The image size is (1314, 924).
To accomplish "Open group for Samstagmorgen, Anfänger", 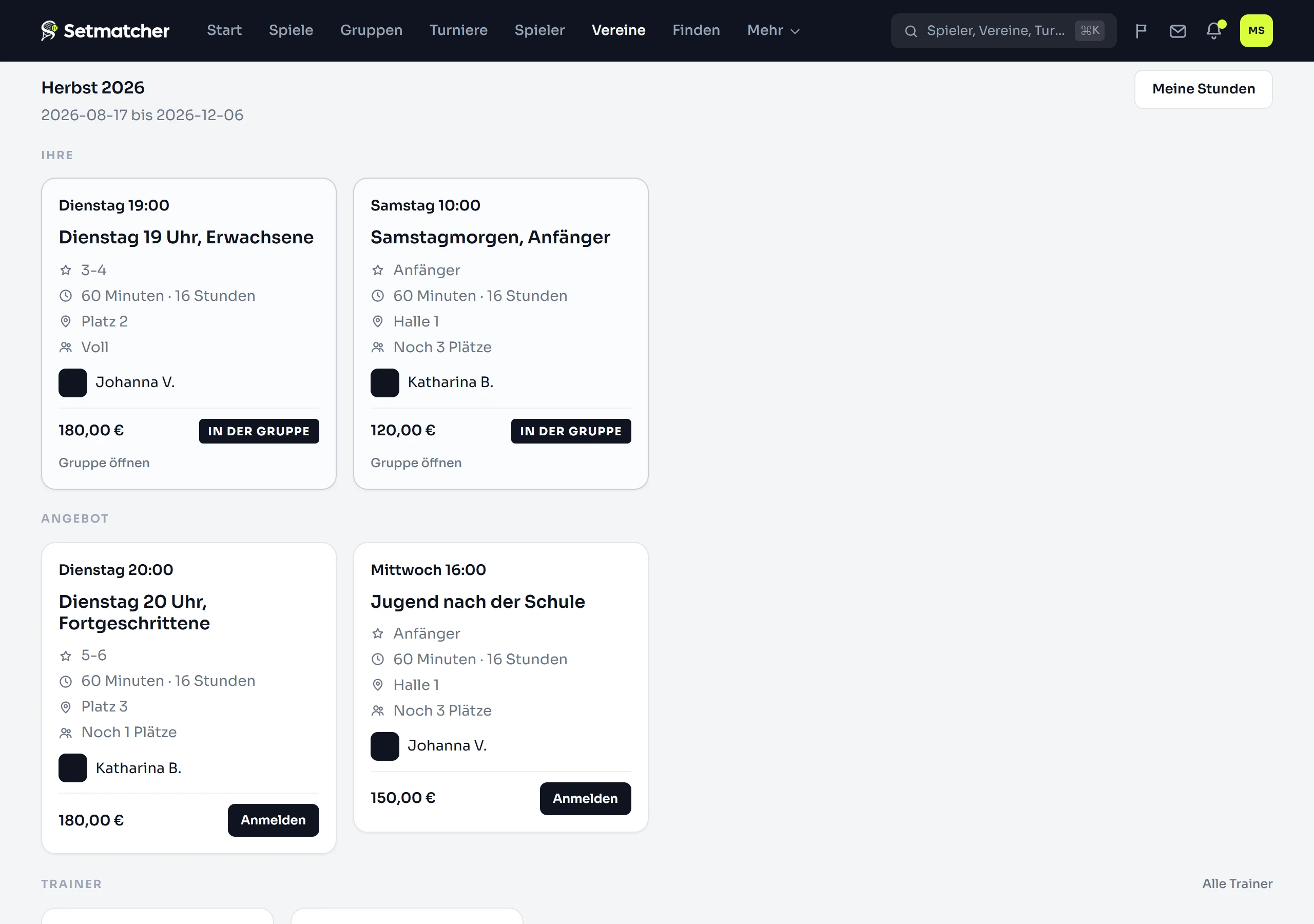I will [x=416, y=463].
